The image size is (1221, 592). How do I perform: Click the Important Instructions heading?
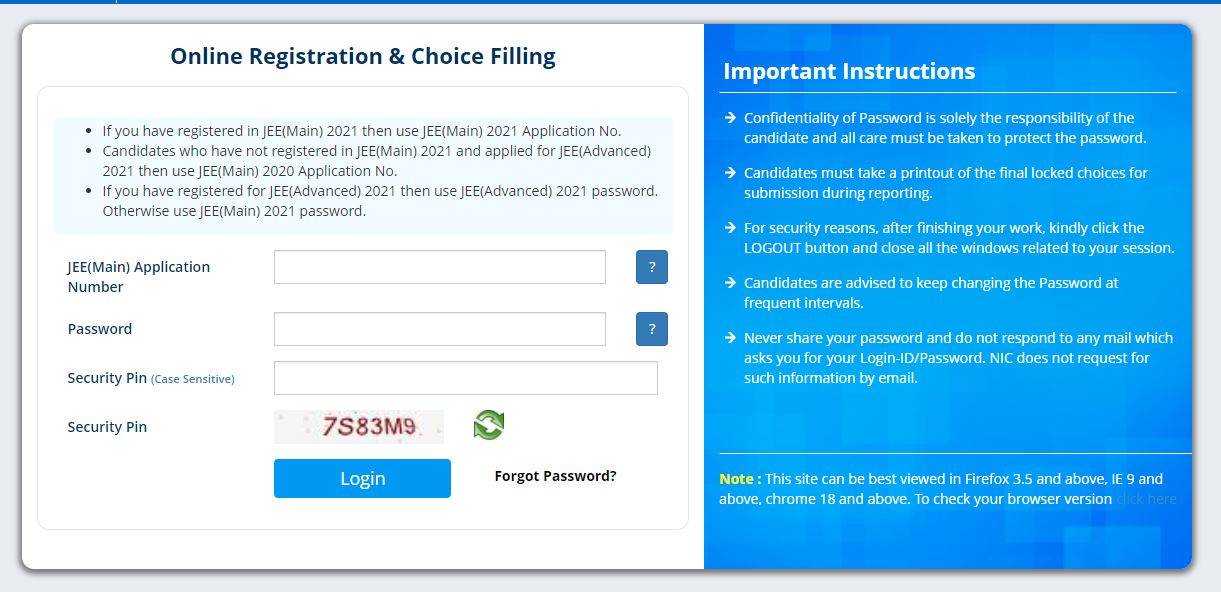848,71
